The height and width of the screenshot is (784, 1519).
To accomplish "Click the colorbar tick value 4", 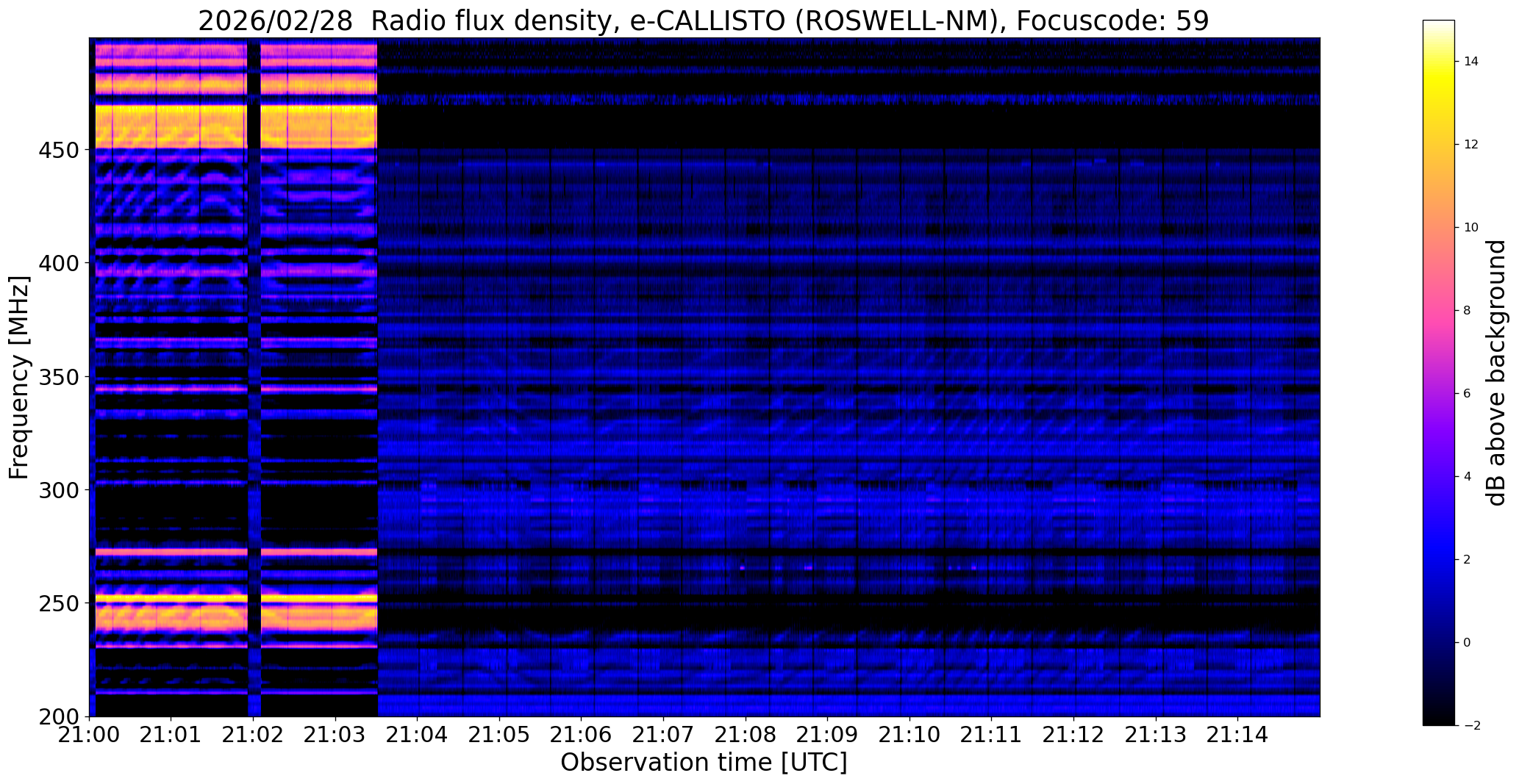I will pyautogui.click(x=1468, y=477).
